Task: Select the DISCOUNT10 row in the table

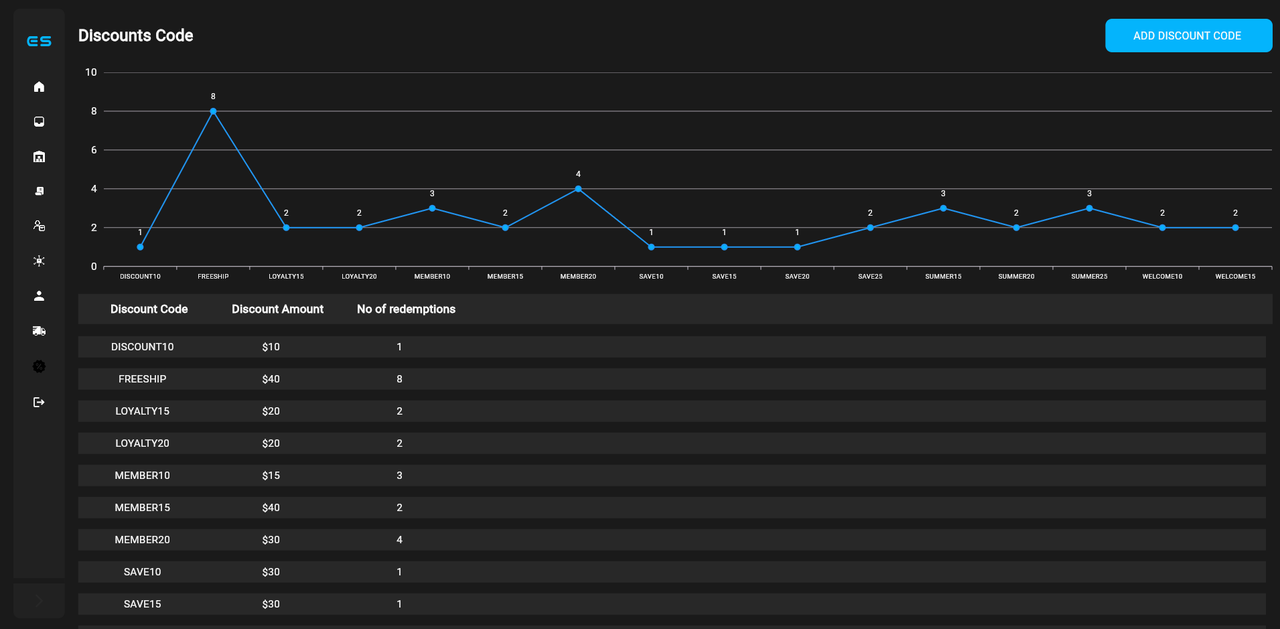Action: (x=400, y=347)
